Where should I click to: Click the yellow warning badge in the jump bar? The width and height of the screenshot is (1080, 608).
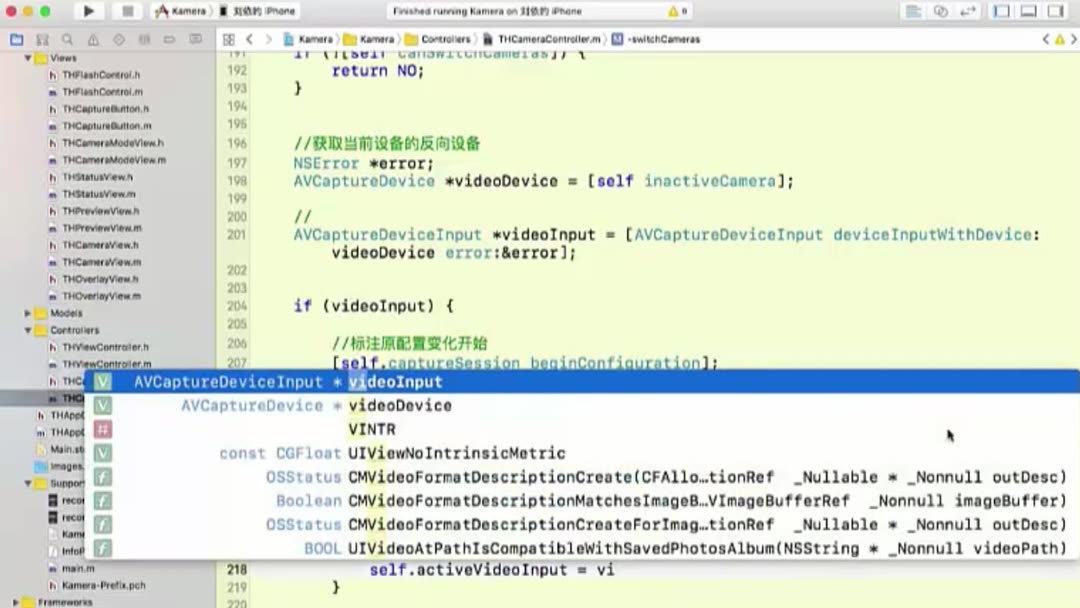1057,39
